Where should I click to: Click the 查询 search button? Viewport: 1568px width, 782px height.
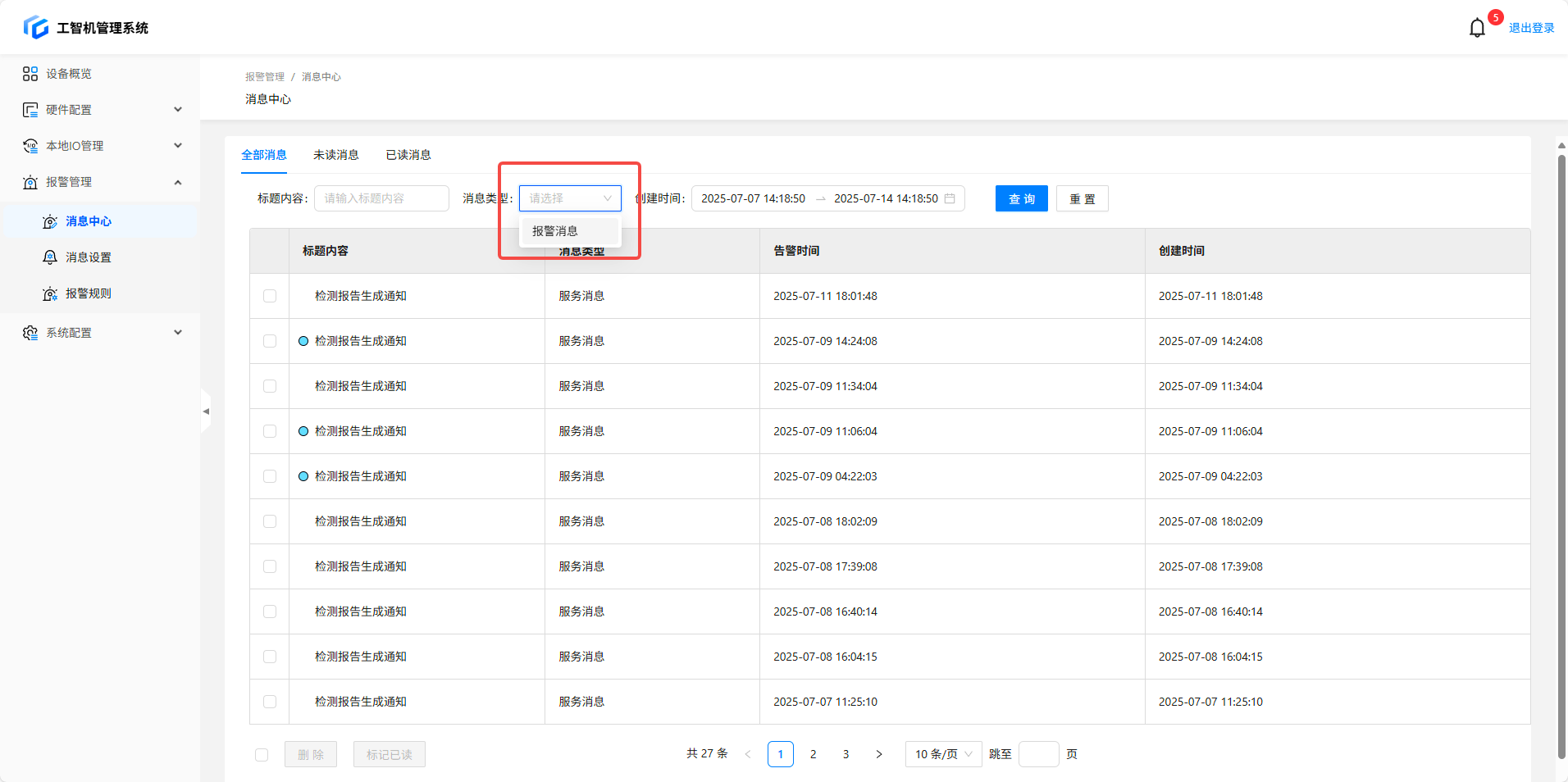click(1021, 198)
